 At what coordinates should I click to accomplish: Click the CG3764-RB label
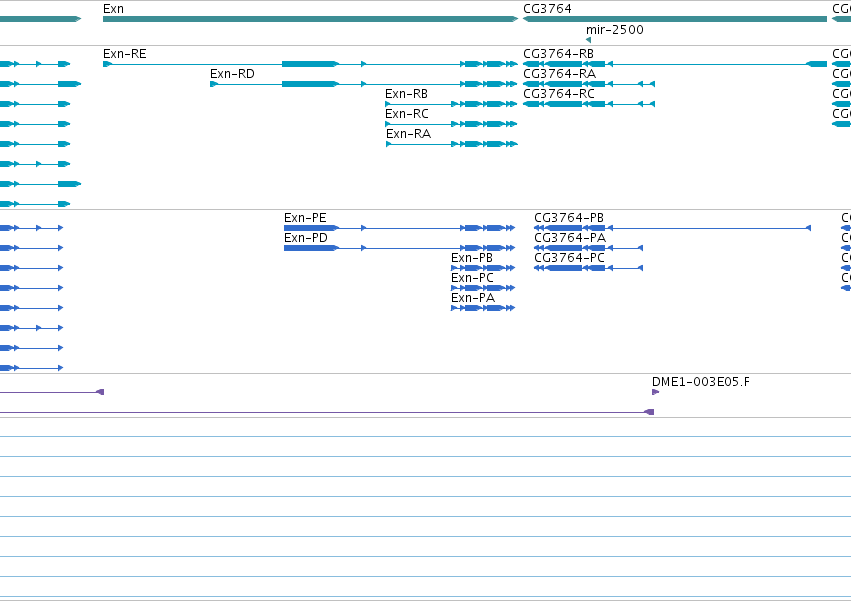point(558,54)
